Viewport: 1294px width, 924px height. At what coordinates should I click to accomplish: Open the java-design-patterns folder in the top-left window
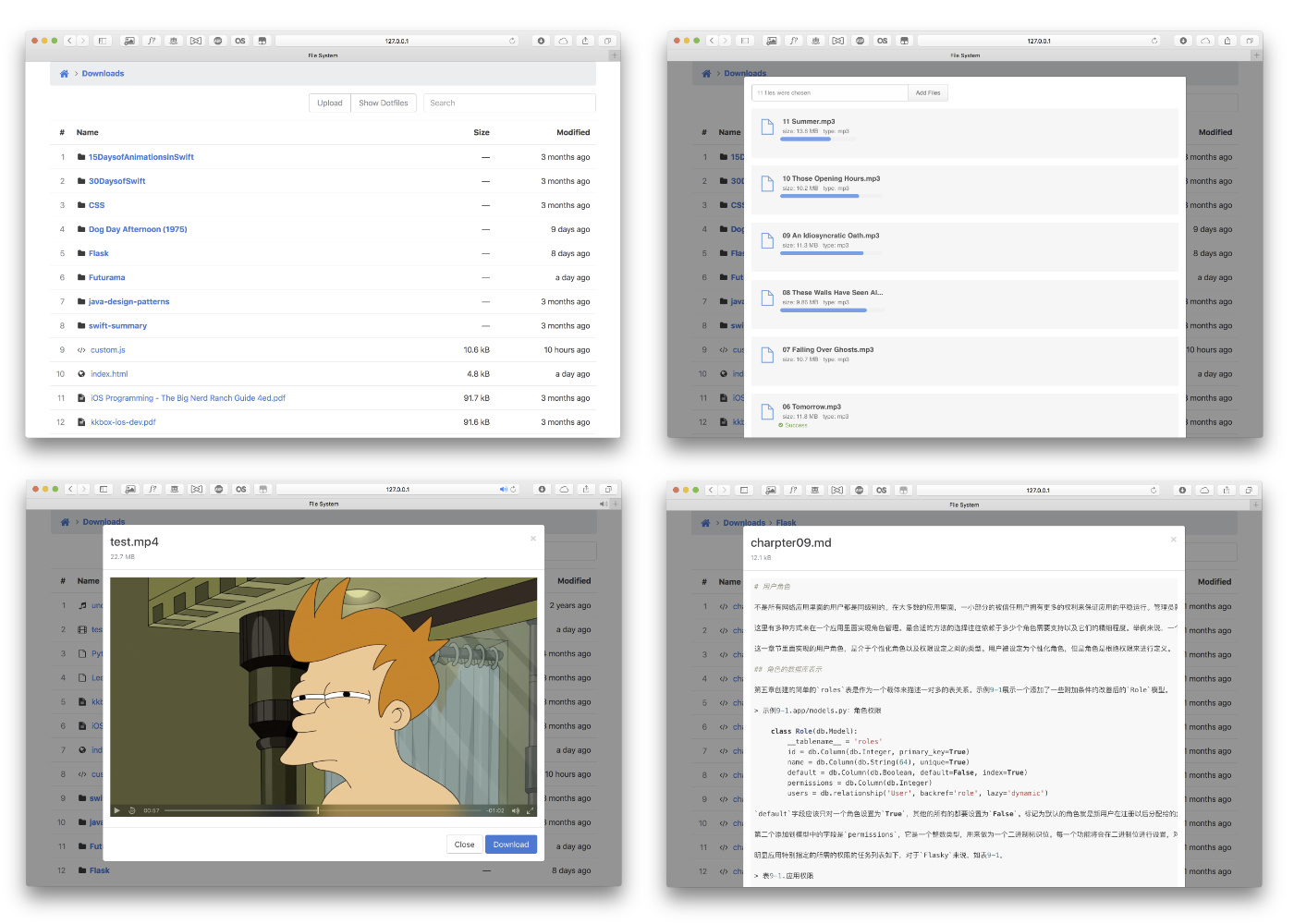pos(129,301)
